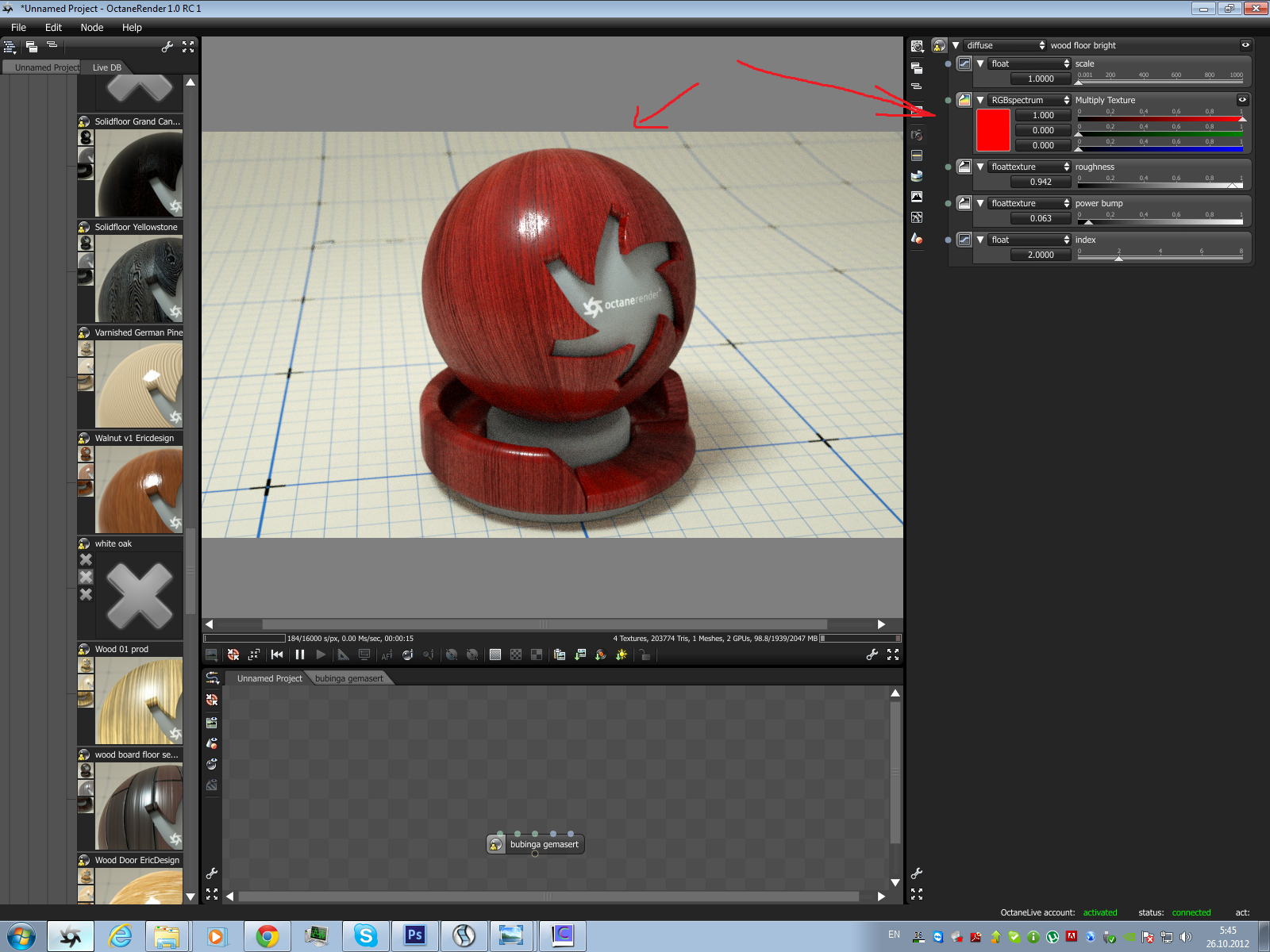
Task: Click the camera icon in node inspector sidebar
Action: pos(917,135)
